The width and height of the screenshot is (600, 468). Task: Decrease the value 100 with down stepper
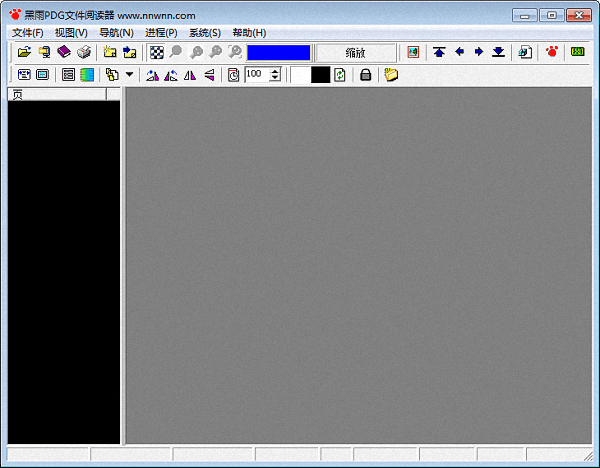point(275,79)
